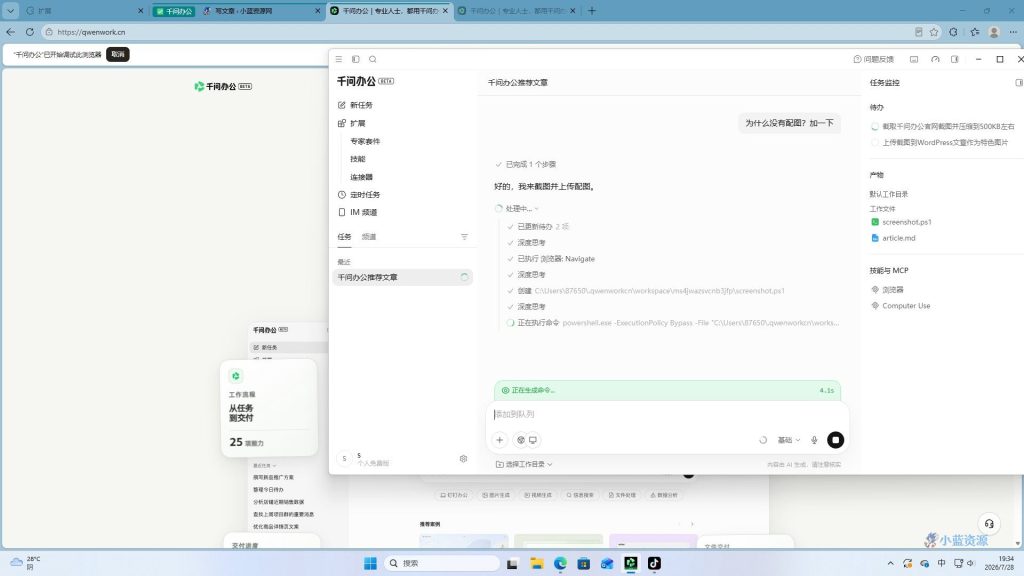Switch to the 任务 tab
This screenshot has height=576, width=1024.
coord(344,237)
